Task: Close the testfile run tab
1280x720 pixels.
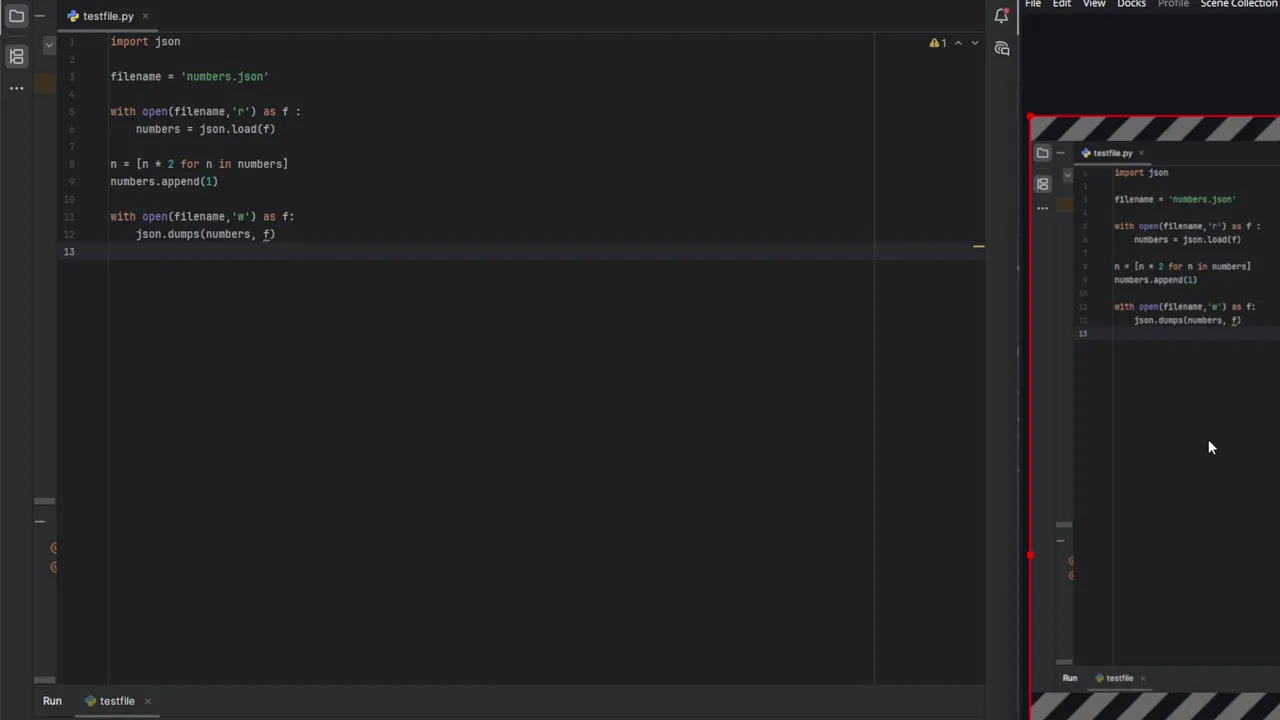Action: (147, 701)
